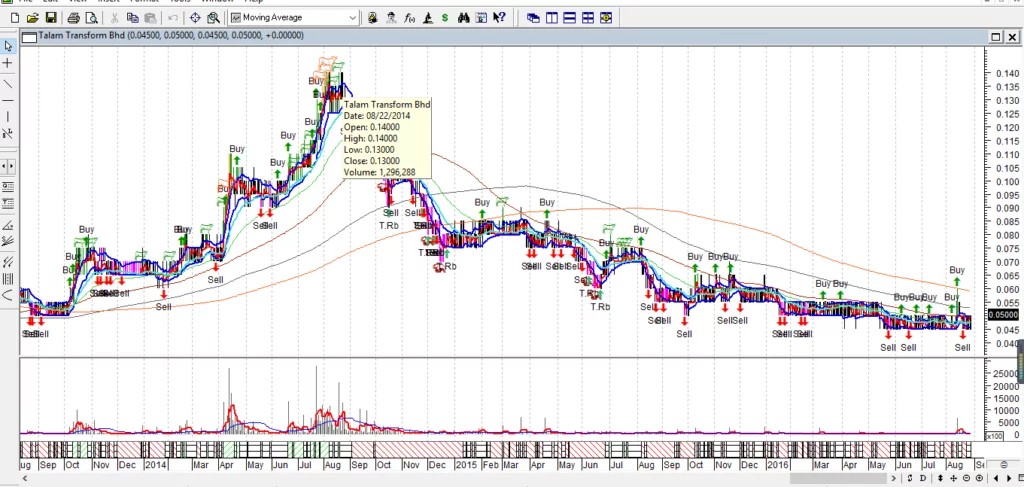Click the magnifier zoom icon in top toolbar
1024x487 pixels.
click(x=213, y=18)
